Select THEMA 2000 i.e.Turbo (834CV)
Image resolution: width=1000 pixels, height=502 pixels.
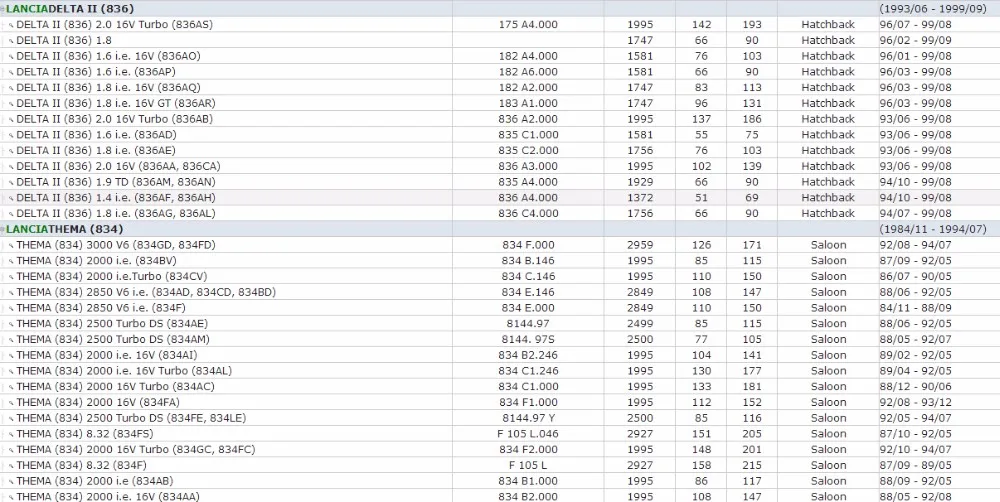click(x=112, y=276)
